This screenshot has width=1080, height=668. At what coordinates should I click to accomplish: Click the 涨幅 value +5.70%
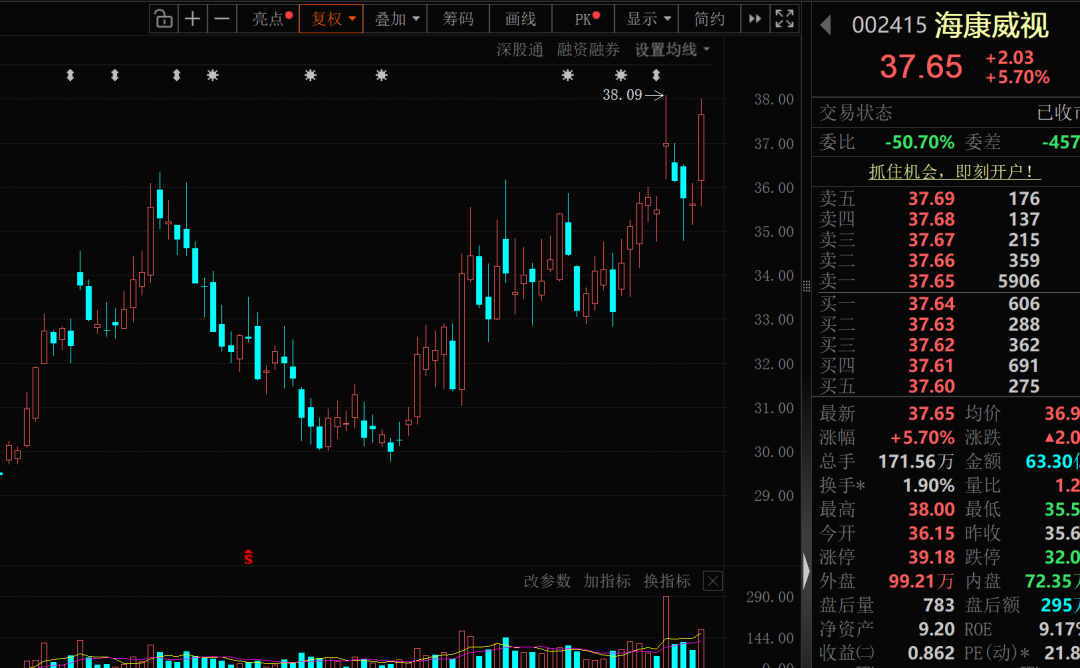(922, 438)
